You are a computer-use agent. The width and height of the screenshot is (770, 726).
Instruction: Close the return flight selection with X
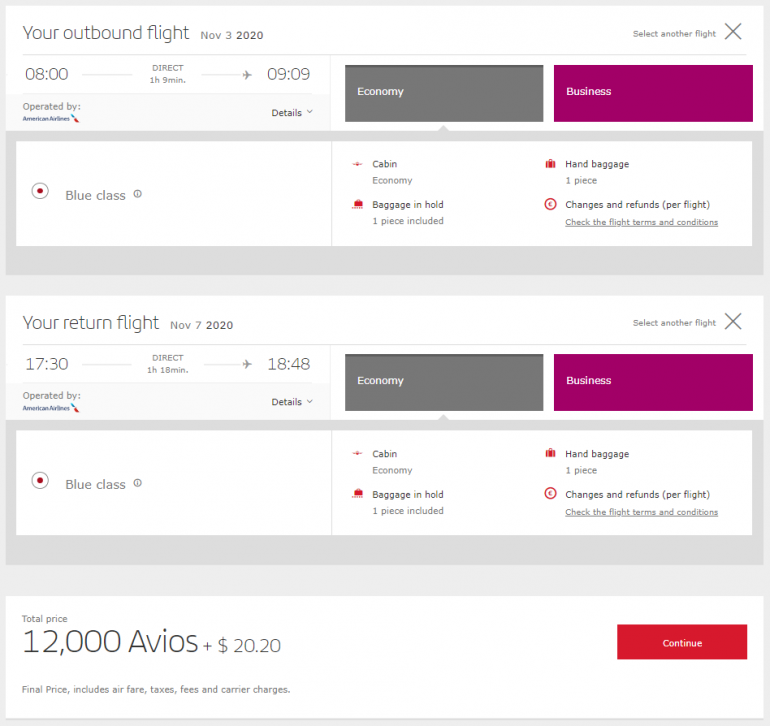click(x=733, y=321)
